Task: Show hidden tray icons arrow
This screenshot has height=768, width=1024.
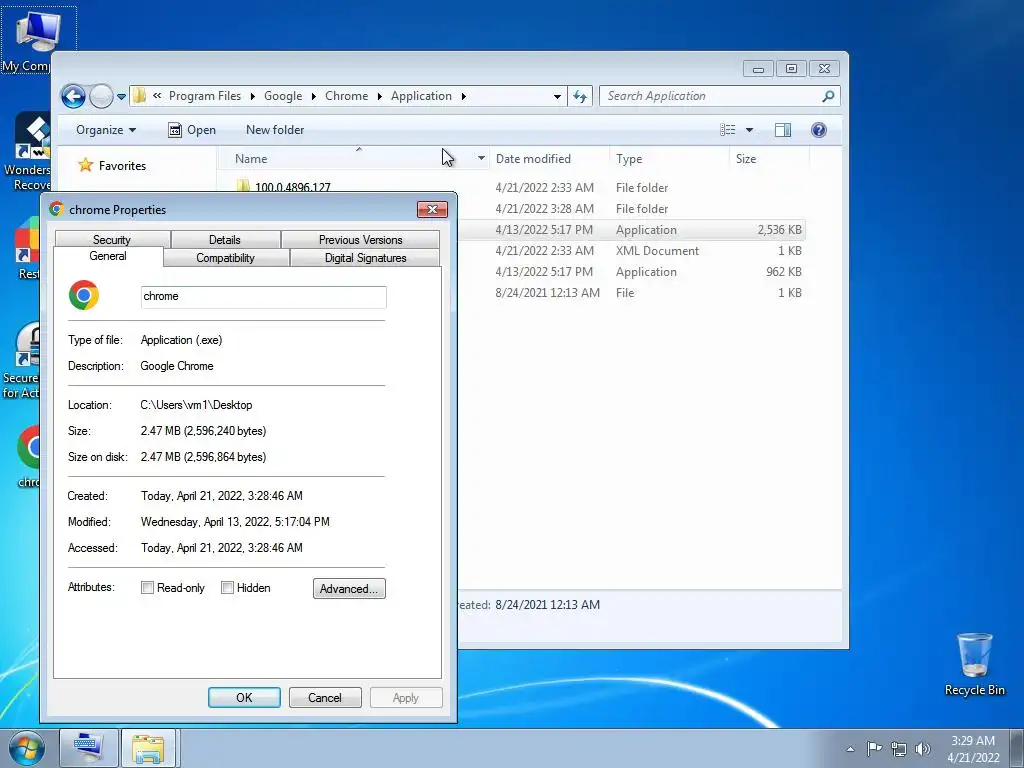Action: click(850, 749)
